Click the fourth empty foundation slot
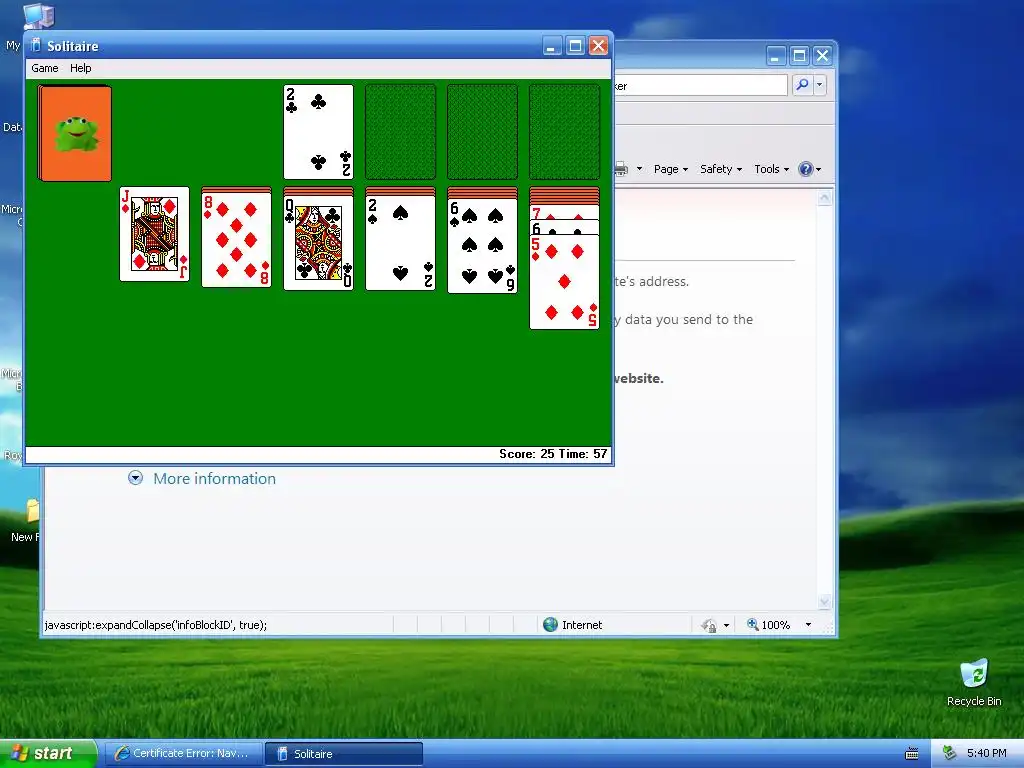 tap(564, 132)
